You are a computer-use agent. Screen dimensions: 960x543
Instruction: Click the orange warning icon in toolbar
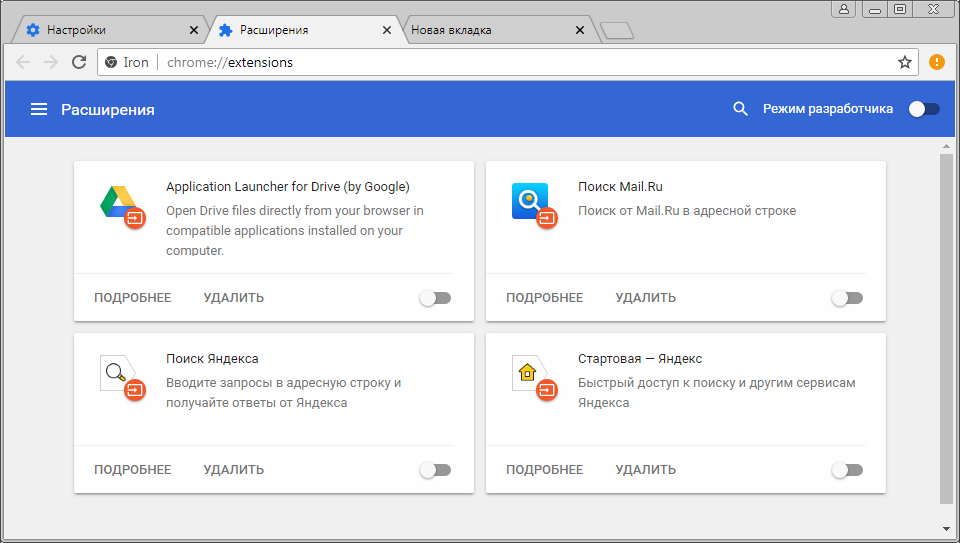(937, 62)
